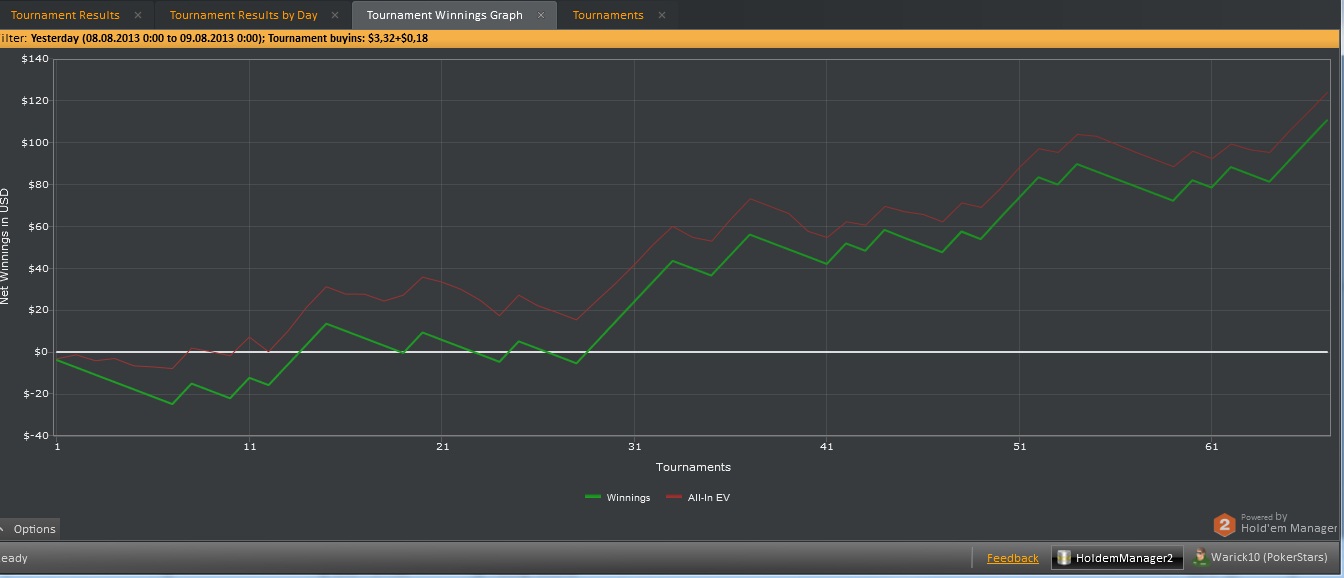Switch to the Tournament Results tab
1344x578 pixels.
(x=65, y=15)
